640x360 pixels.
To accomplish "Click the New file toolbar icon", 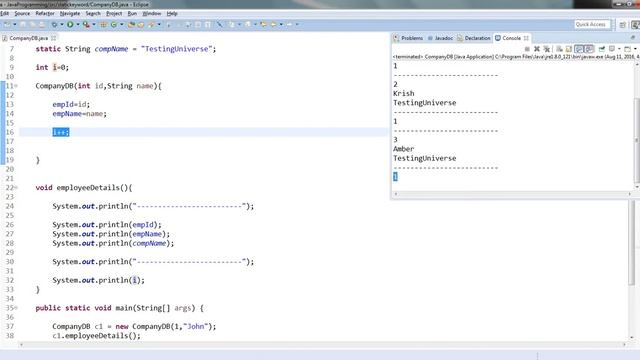I will pyautogui.click(x=7, y=24).
